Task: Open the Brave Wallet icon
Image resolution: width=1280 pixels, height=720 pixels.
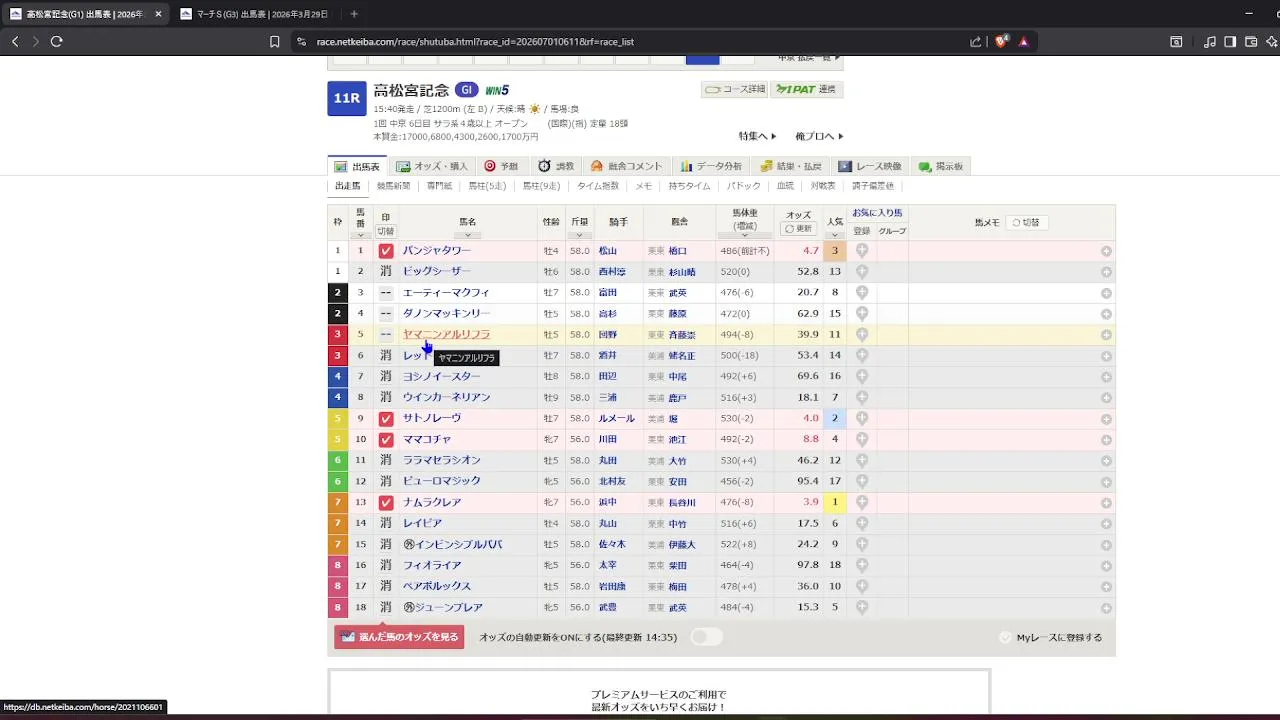Action: (x=1250, y=41)
